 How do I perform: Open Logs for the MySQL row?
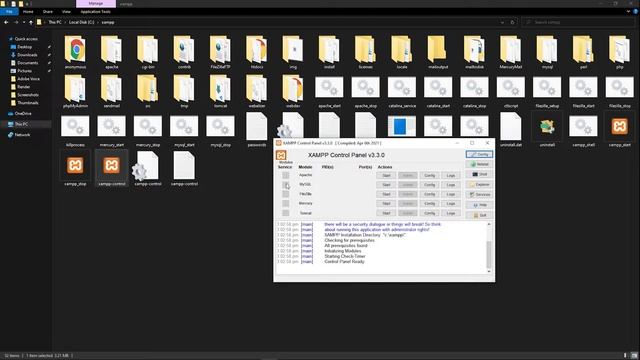(x=451, y=185)
